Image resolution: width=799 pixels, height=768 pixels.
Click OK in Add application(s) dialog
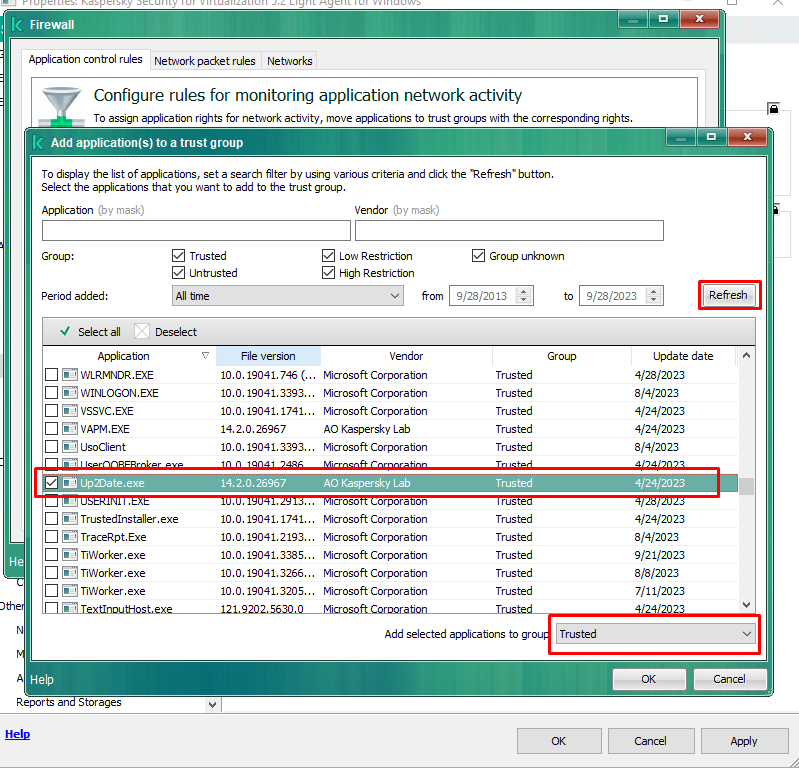pos(649,679)
